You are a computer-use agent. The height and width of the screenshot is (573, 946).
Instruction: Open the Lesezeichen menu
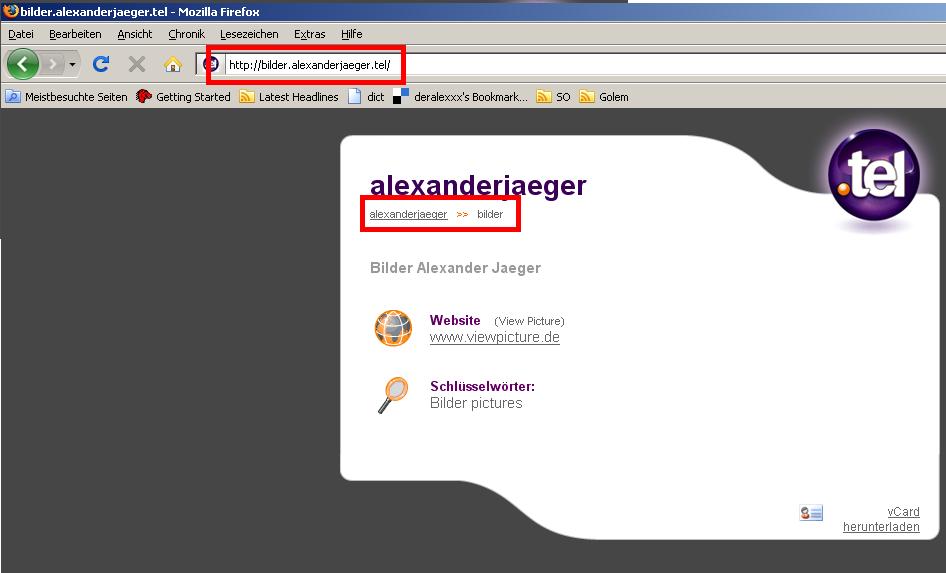click(249, 34)
